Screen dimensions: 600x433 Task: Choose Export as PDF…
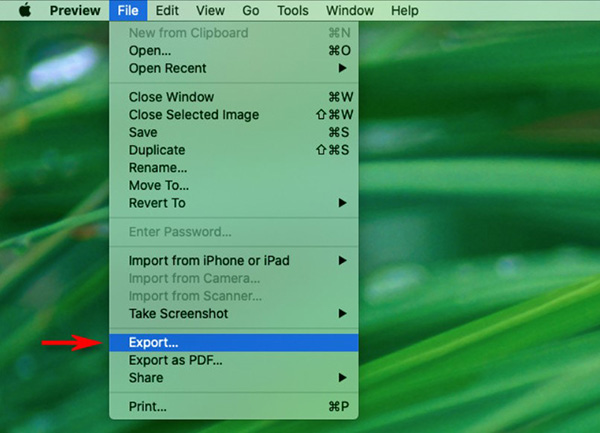234,360
